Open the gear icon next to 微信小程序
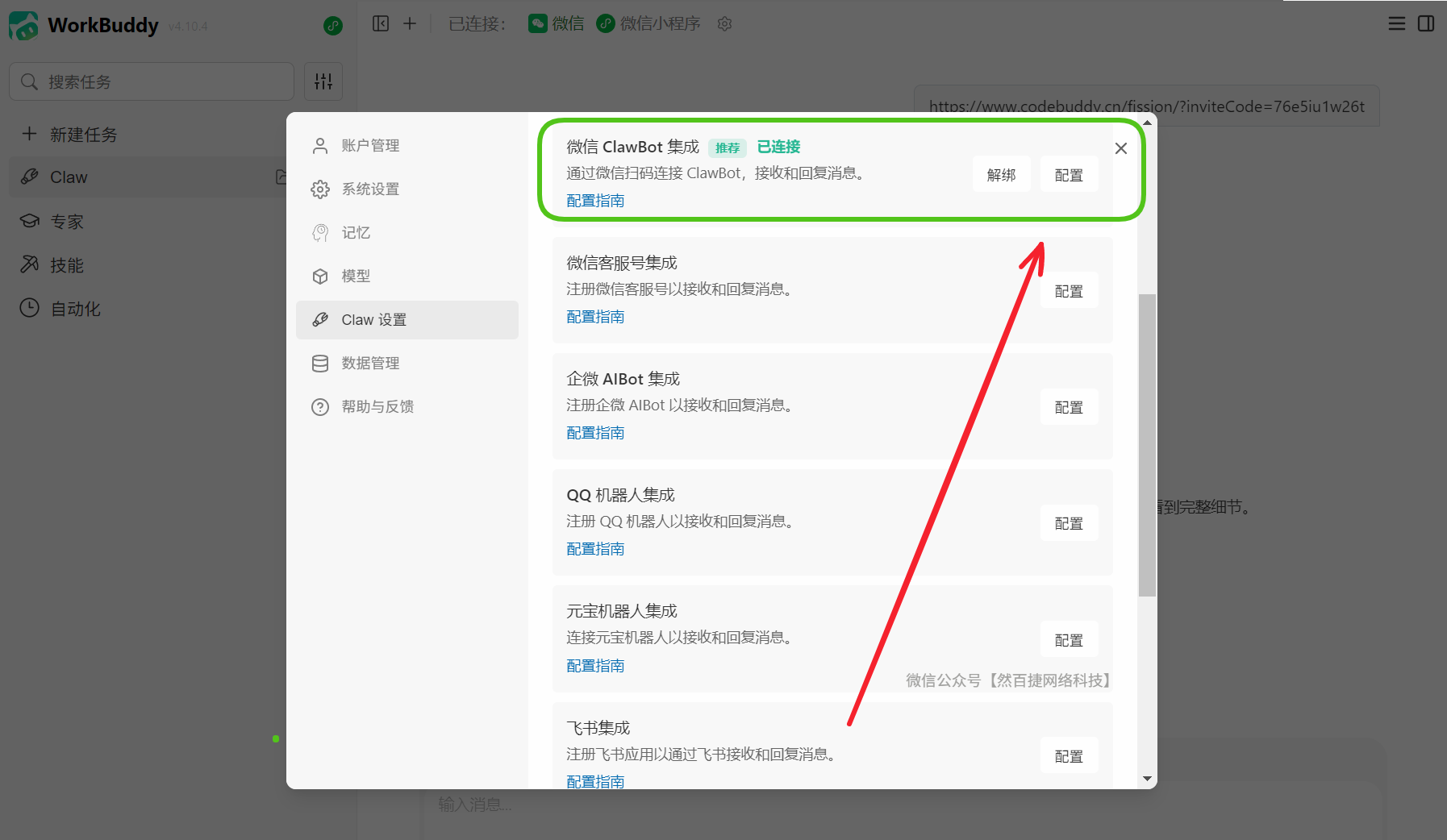The image size is (1447, 840). pyautogui.click(x=724, y=24)
